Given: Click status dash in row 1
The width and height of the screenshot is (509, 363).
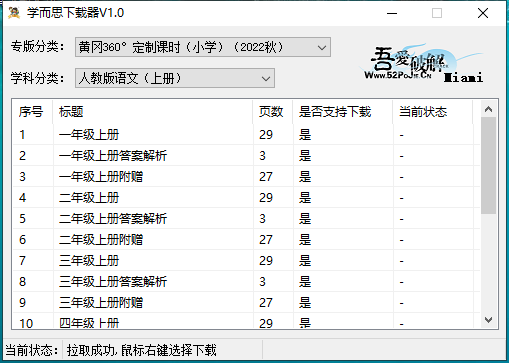Looking at the screenshot, I should pyautogui.click(x=402, y=135).
